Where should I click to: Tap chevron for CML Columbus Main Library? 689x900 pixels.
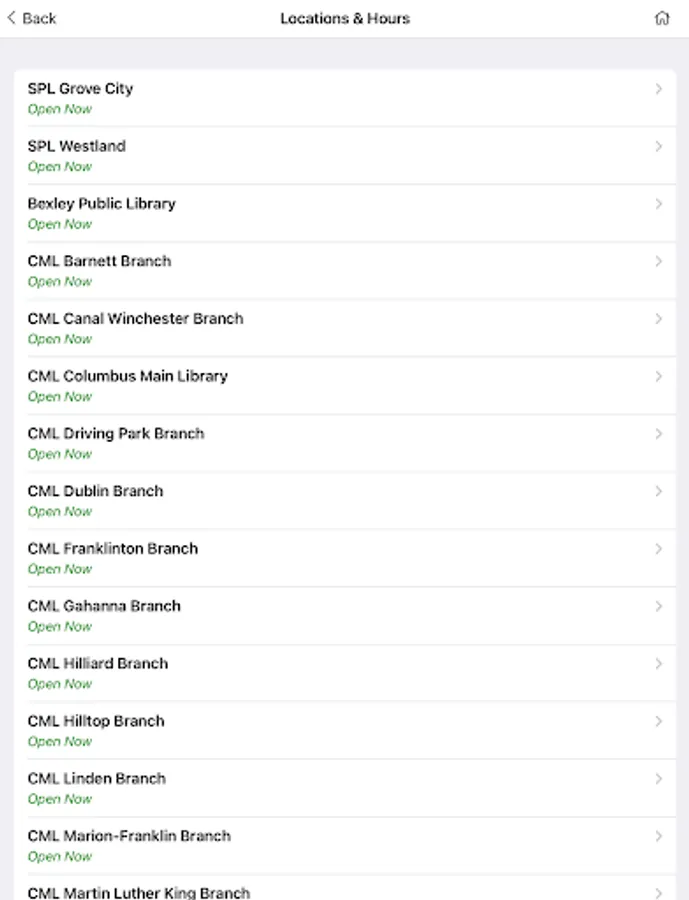(659, 377)
